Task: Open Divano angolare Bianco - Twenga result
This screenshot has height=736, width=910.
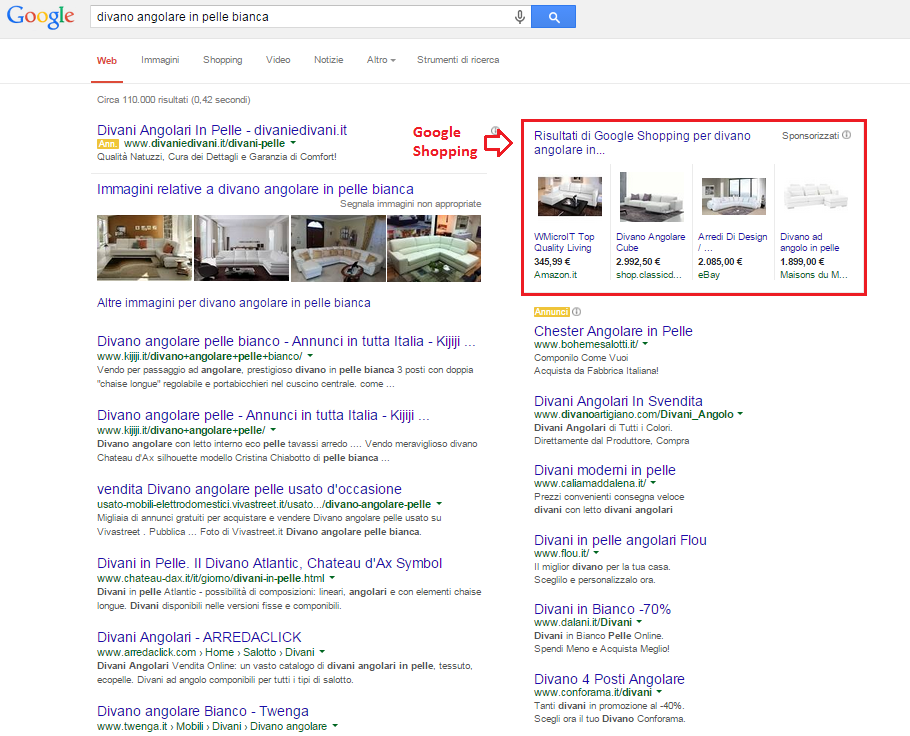Action: pos(203,712)
